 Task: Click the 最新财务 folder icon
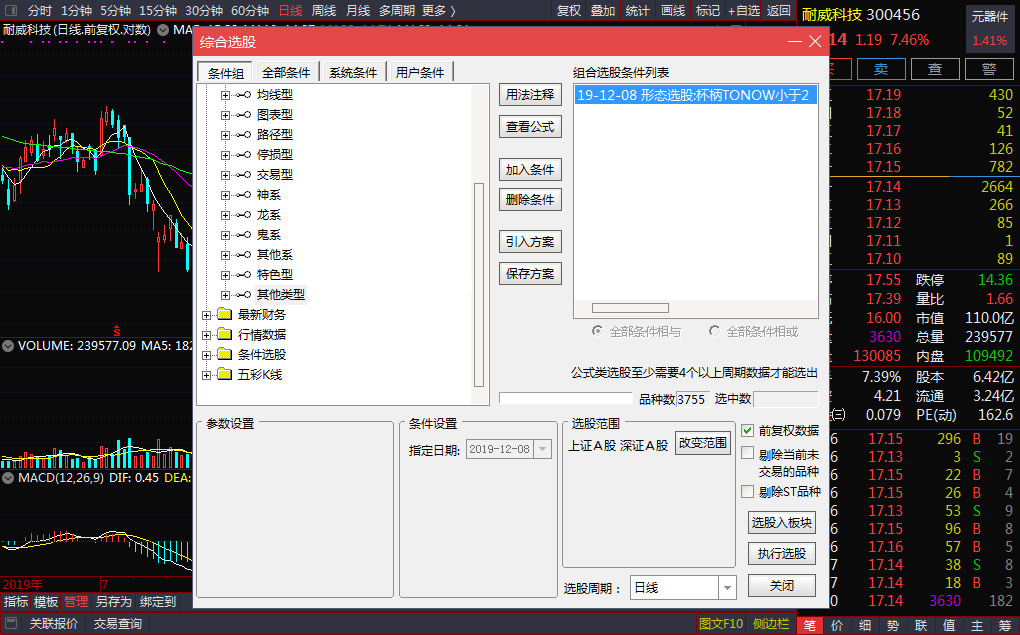point(224,315)
